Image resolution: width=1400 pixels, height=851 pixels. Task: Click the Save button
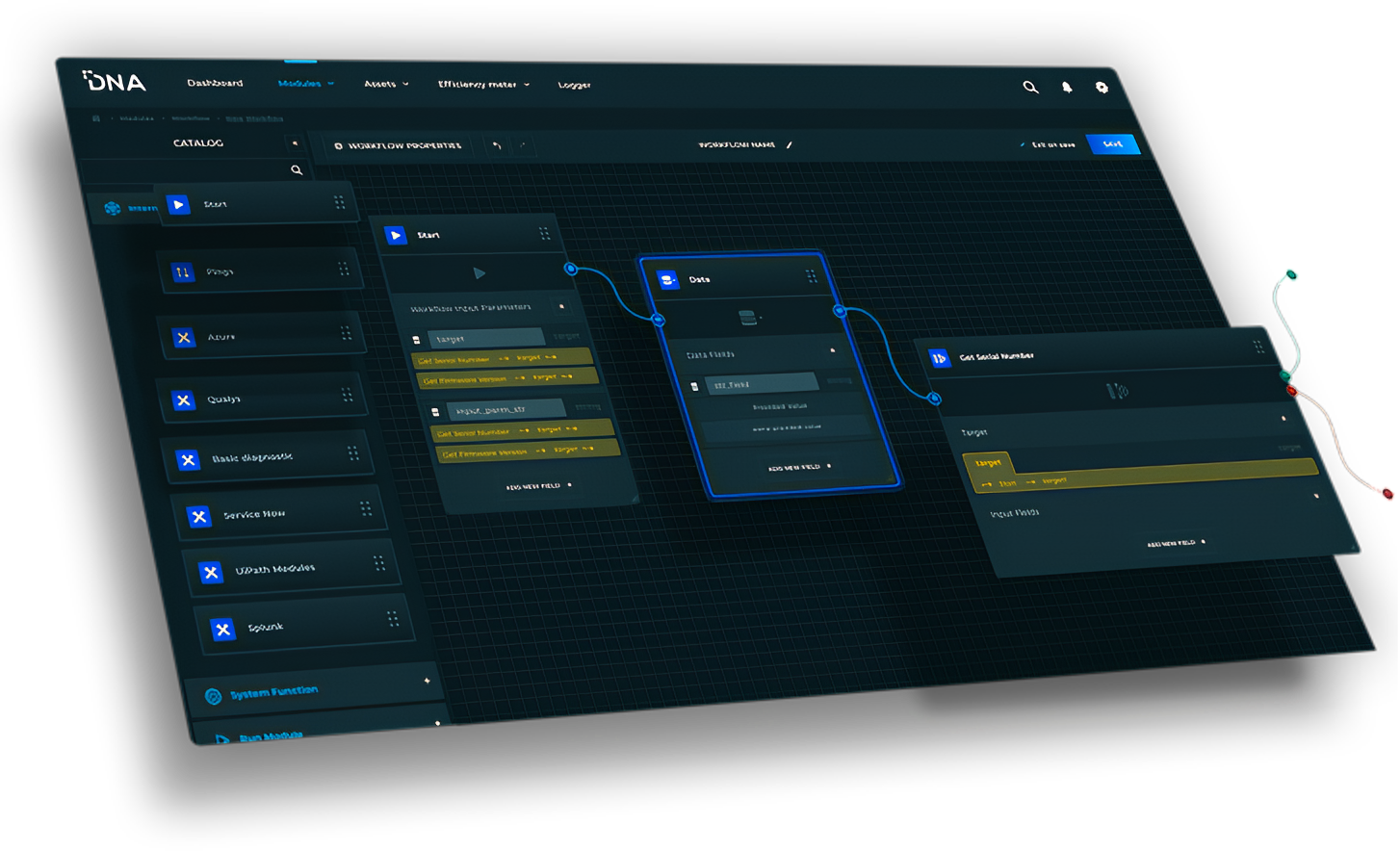1113,144
